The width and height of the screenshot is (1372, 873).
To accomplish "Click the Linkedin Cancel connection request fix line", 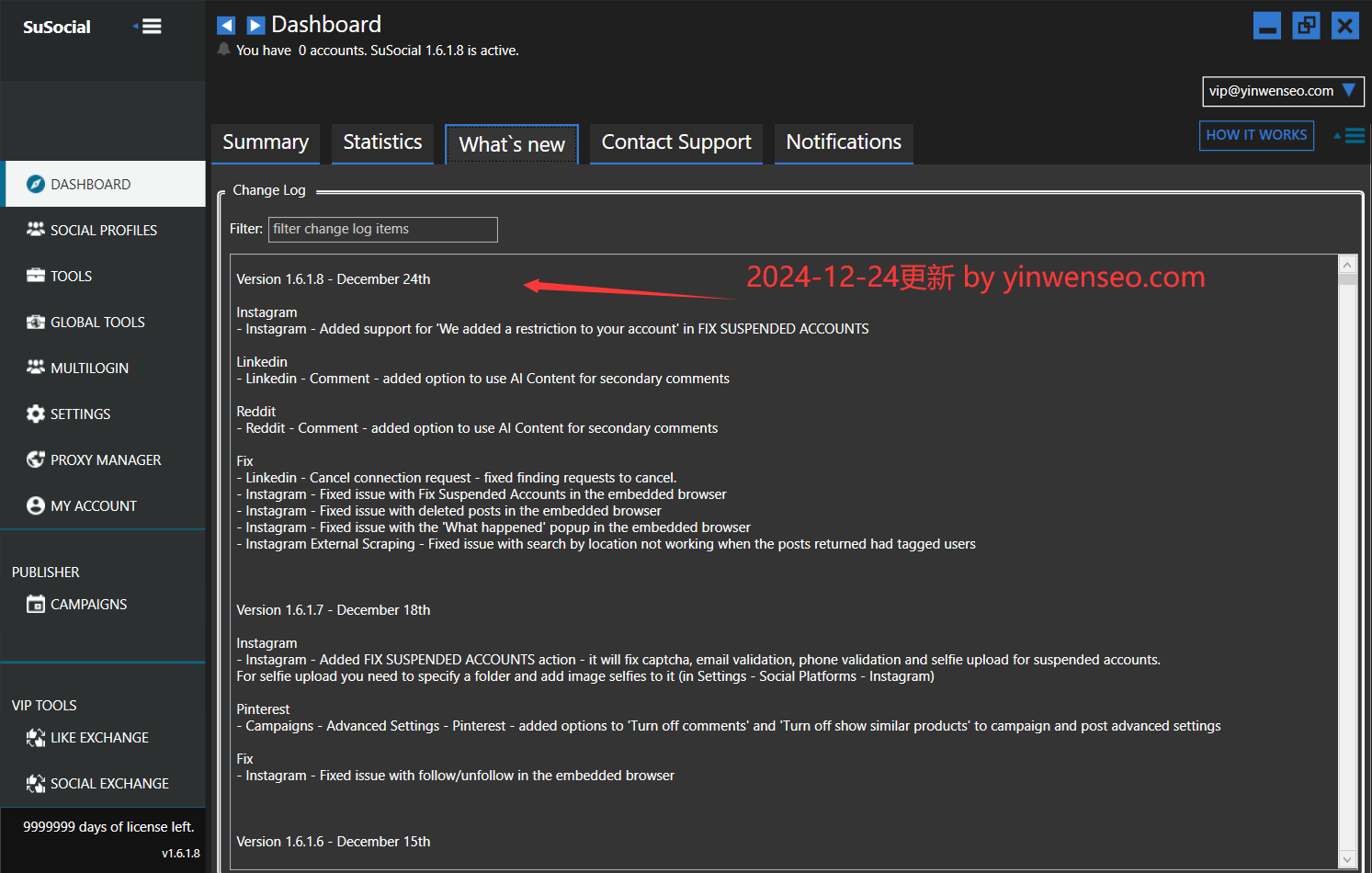I will [x=457, y=478].
